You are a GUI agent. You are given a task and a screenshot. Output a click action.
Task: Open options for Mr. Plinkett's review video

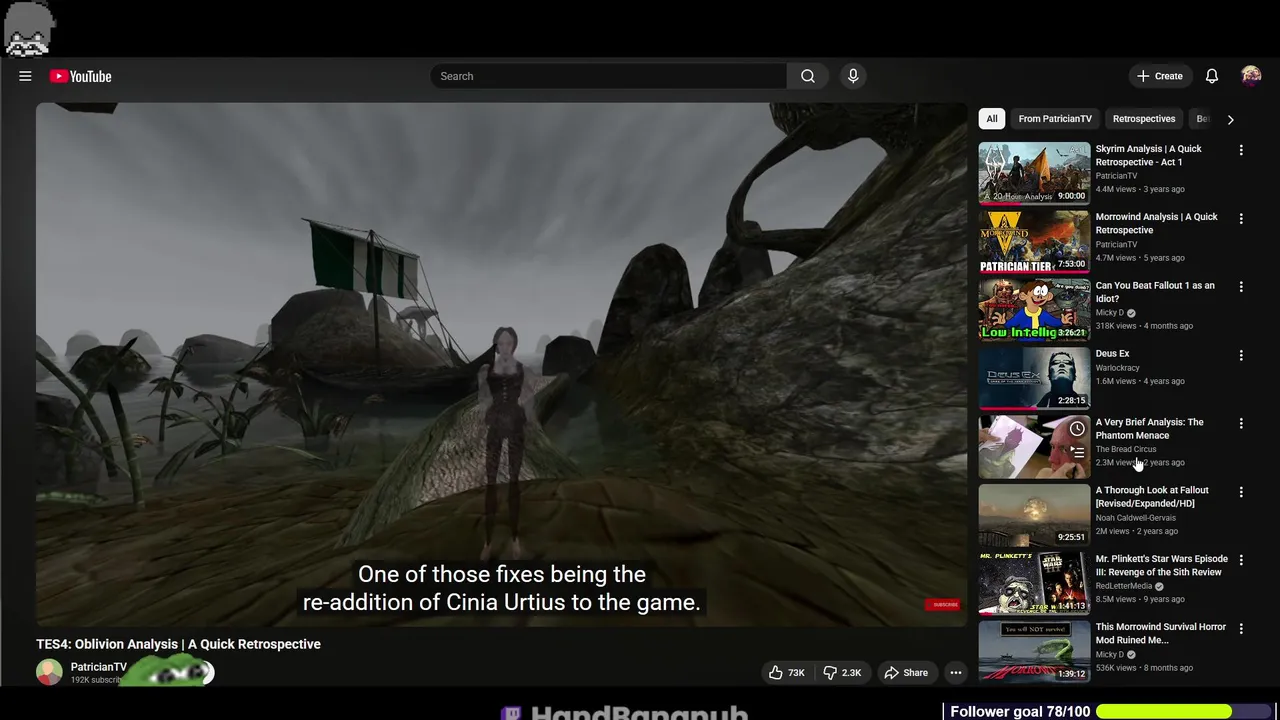click(1241, 560)
